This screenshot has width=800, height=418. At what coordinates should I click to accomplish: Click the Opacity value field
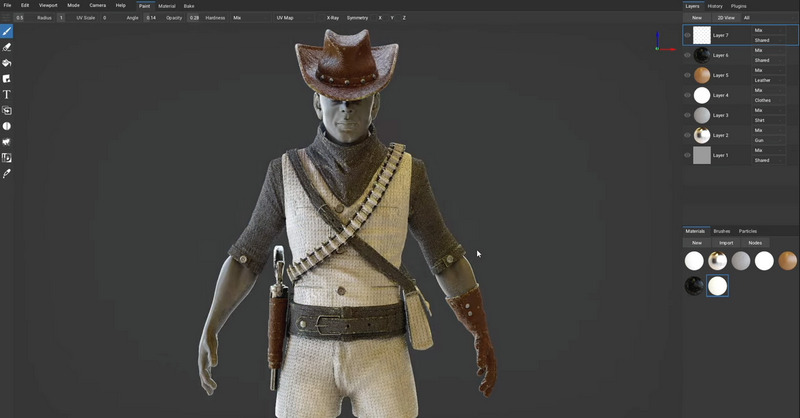[x=194, y=17]
